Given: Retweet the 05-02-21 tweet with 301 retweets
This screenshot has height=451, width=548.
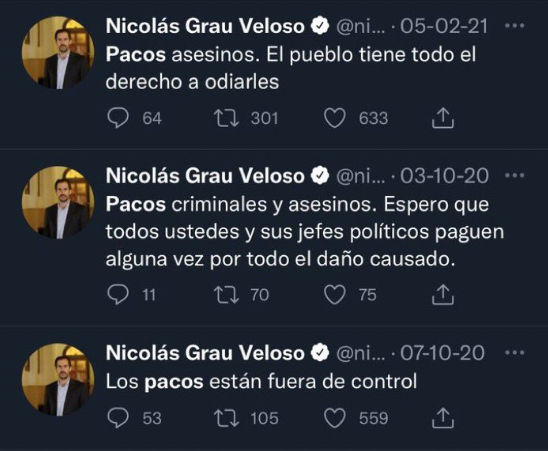Looking at the screenshot, I should coord(226,118).
